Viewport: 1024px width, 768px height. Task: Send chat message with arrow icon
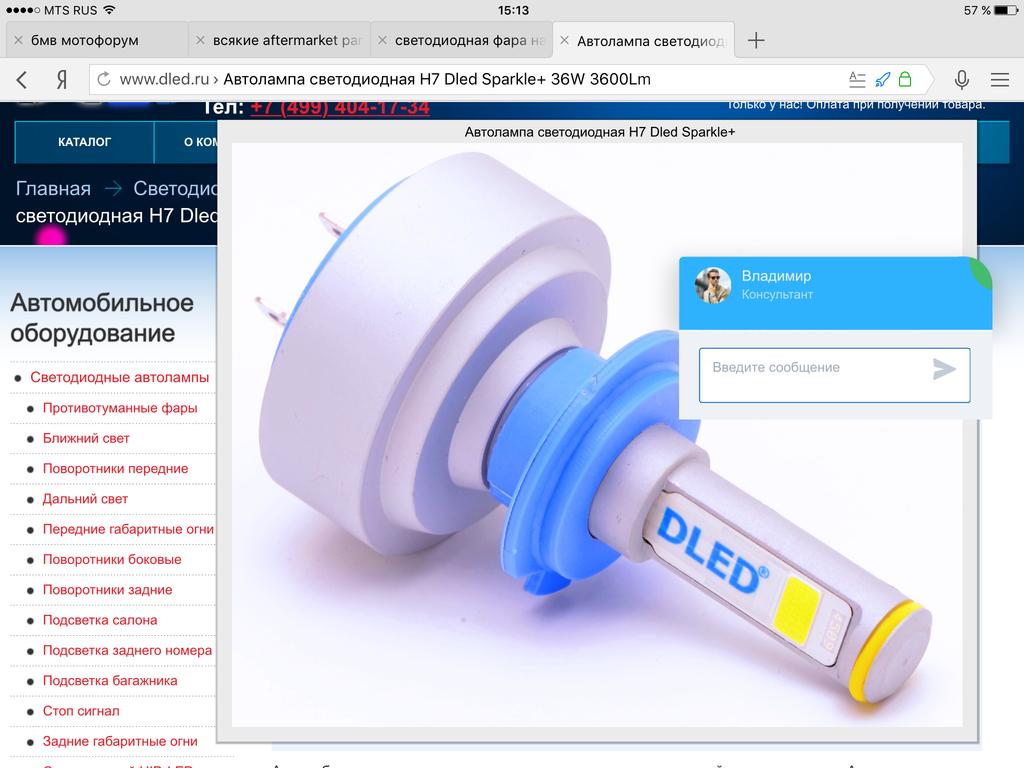coord(944,370)
